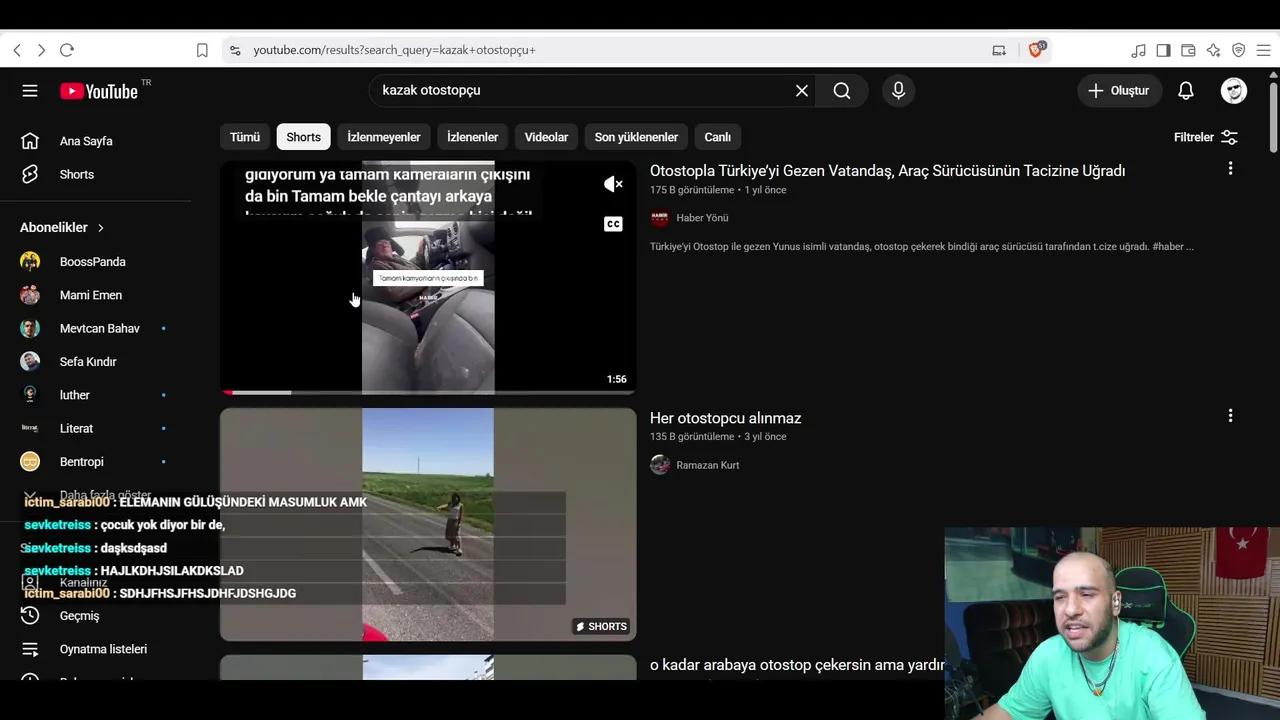Expand the Abonelikler section
The width and height of the screenshot is (1280, 720).
(x=62, y=228)
